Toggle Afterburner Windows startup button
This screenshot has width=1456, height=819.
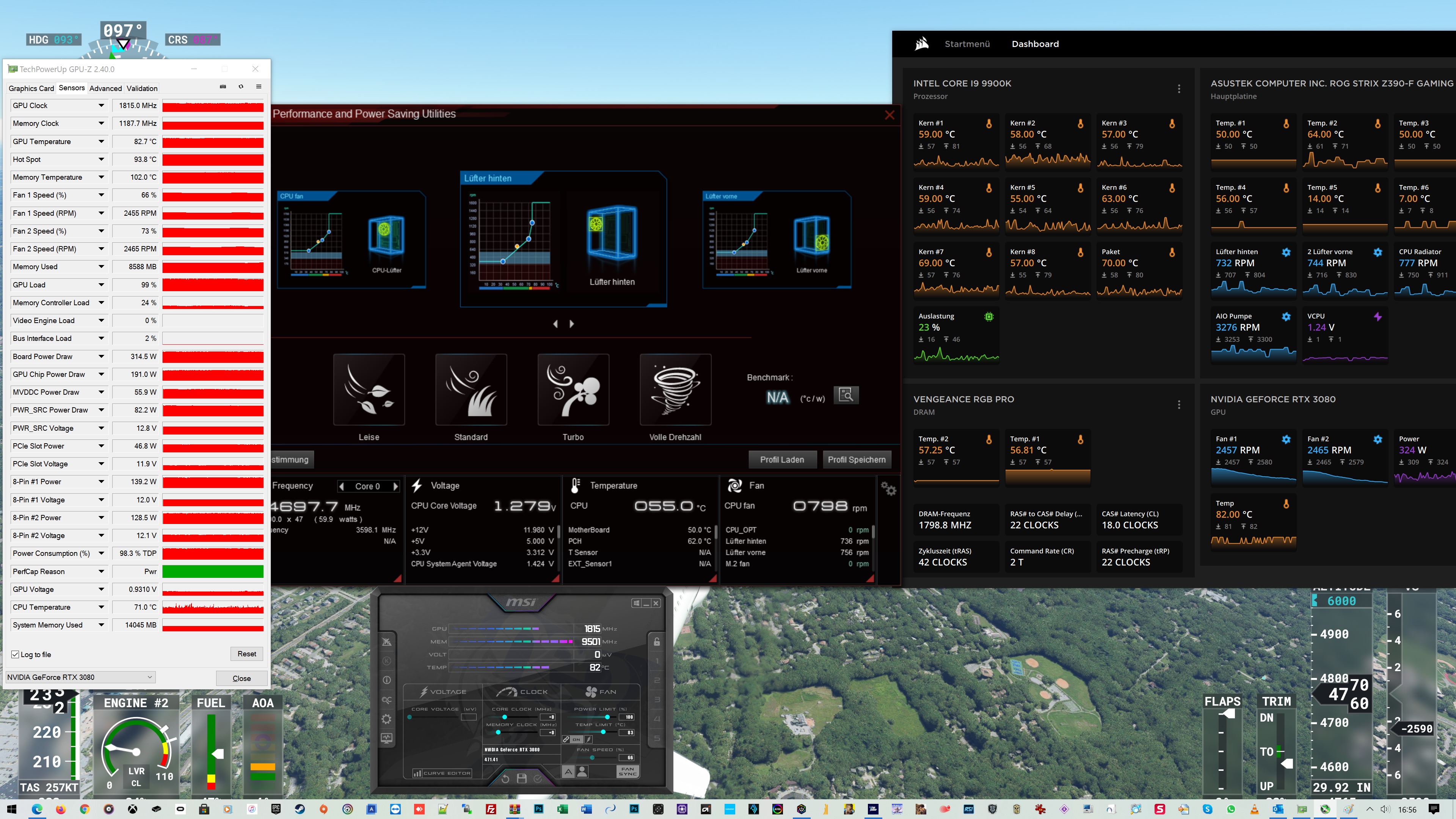[x=637, y=603]
